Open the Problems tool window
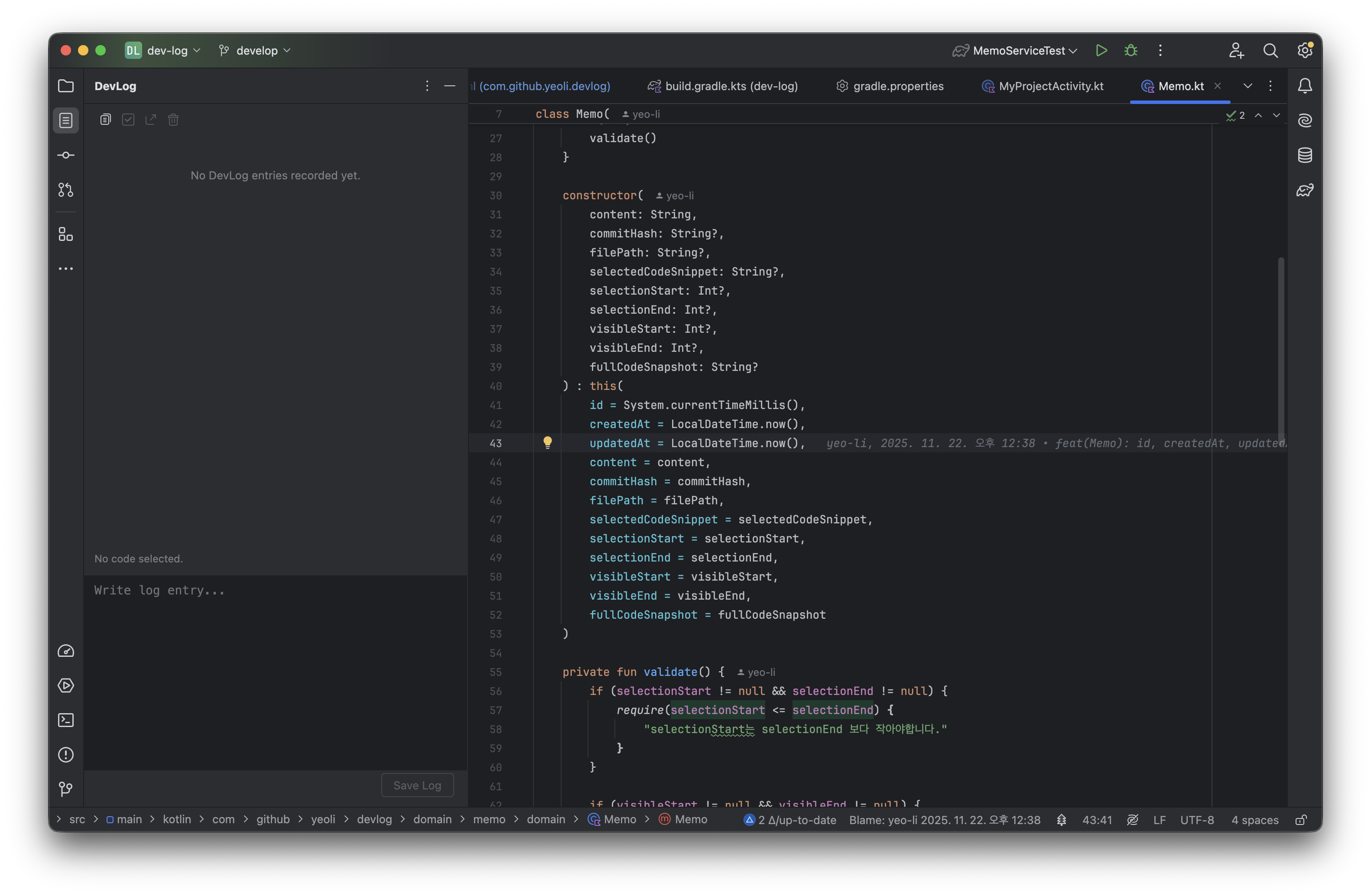Viewport: 1371px width, 896px height. (x=66, y=755)
